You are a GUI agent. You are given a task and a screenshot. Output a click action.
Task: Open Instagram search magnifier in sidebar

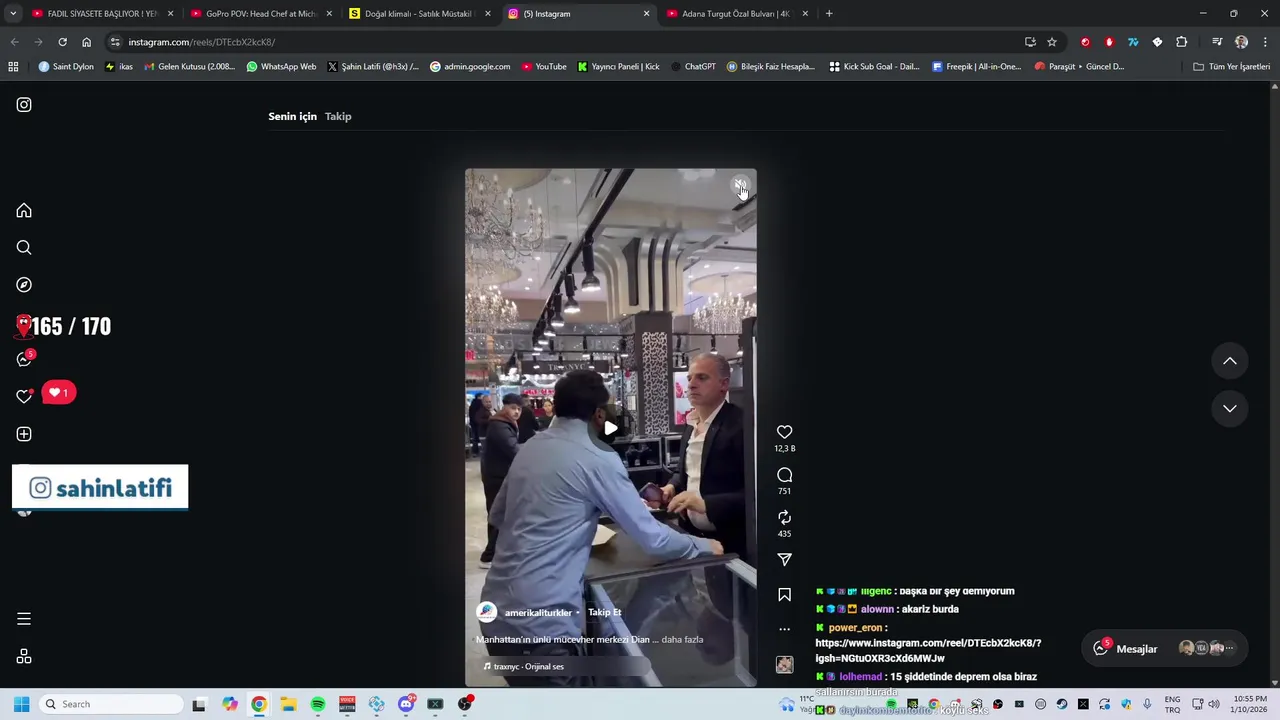pyautogui.click(x=24, y=247)
